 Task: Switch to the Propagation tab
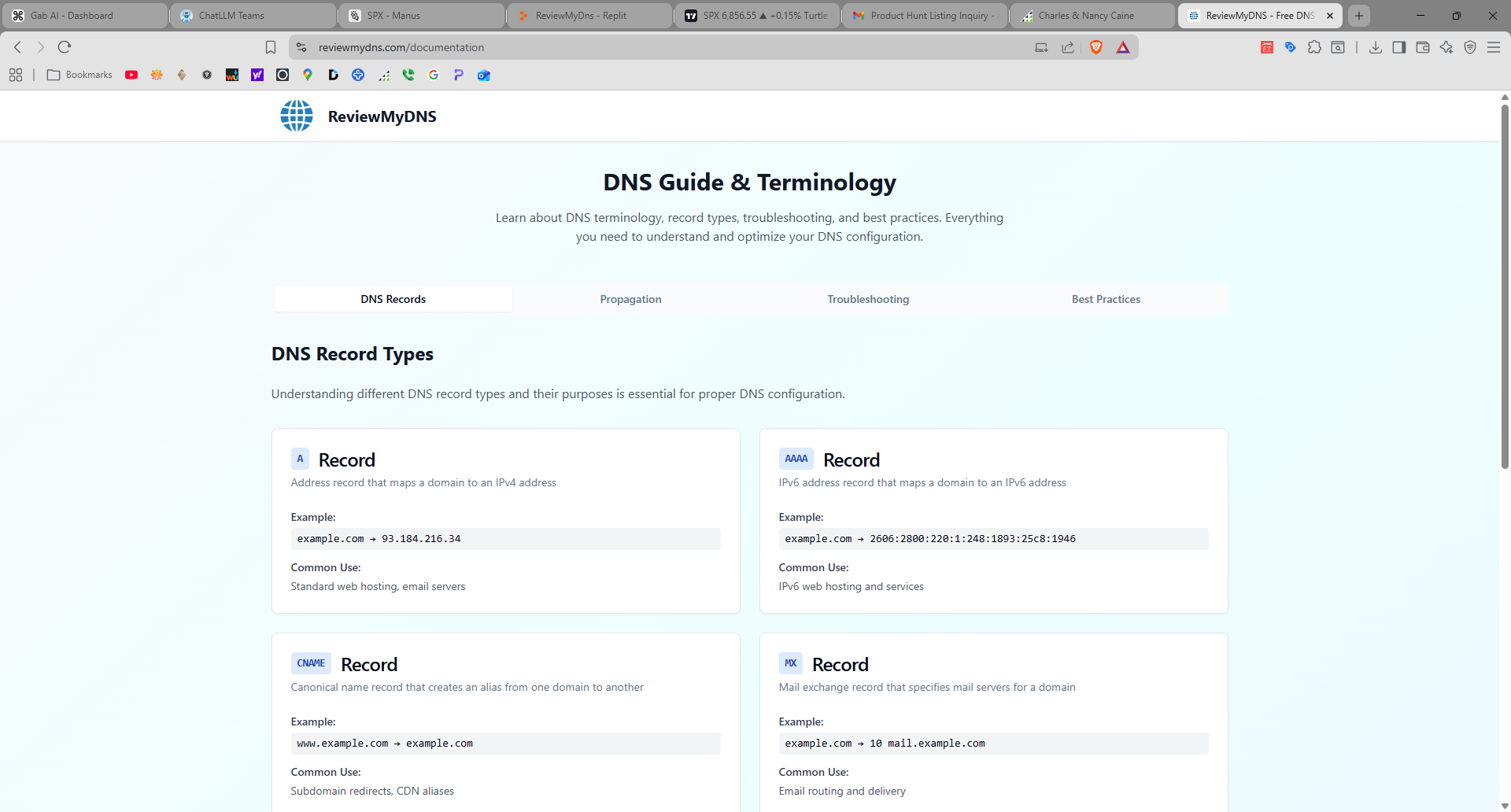point(630,299)
